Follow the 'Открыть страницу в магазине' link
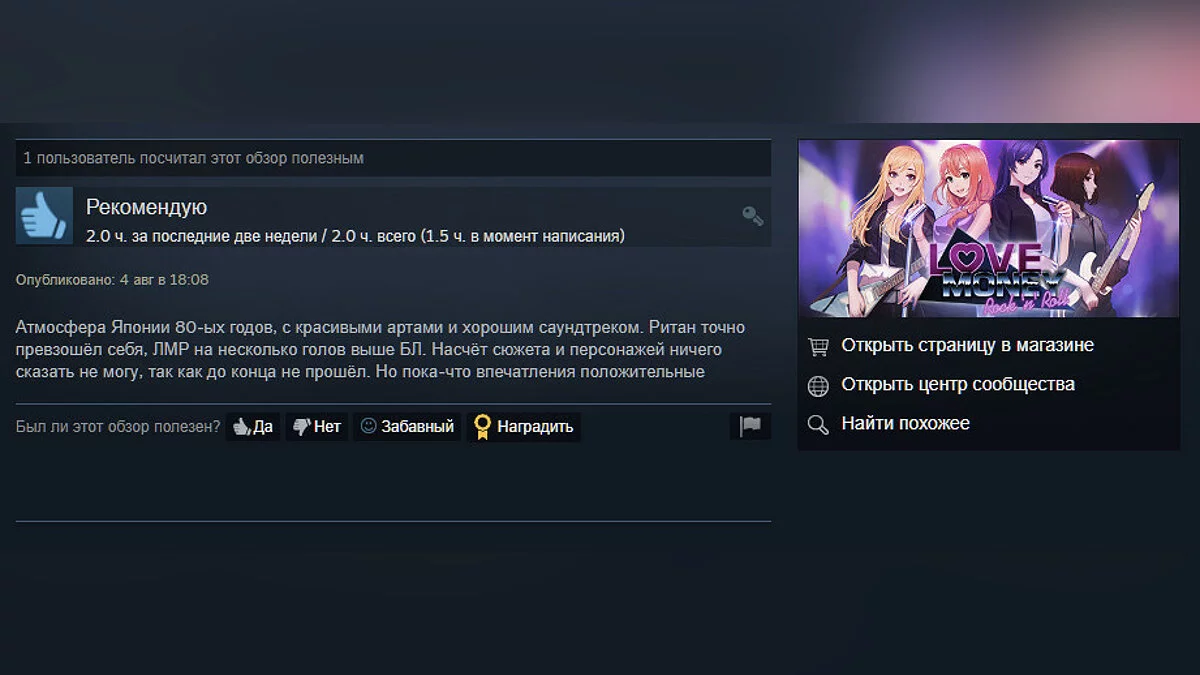 (x=967, y=345)
